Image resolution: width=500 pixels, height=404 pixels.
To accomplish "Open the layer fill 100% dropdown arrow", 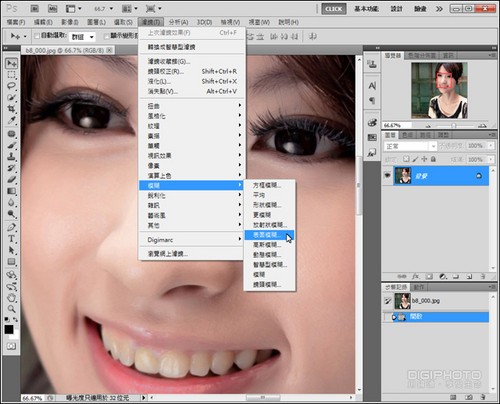I will coord(491,159).
